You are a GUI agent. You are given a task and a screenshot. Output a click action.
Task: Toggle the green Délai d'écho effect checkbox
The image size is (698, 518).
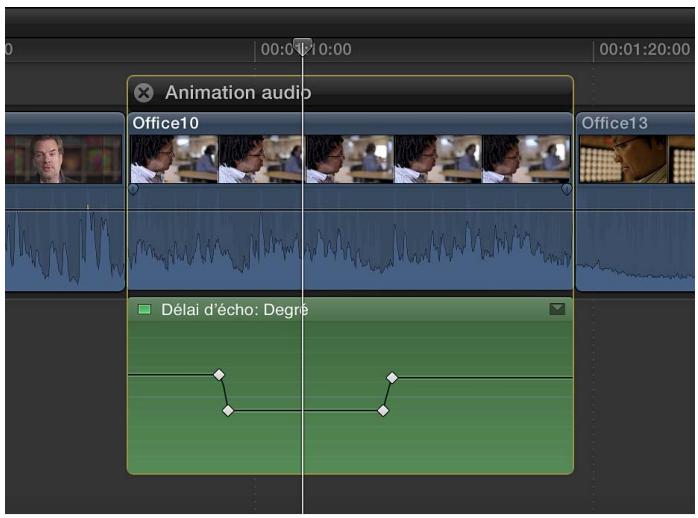[x=144, y=309]
